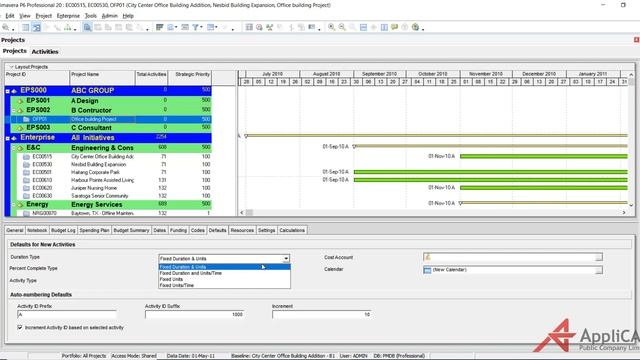This screenshot has height=360, width=640.
Task: Click the Calendar browse button
Action: tap(598, 270)
